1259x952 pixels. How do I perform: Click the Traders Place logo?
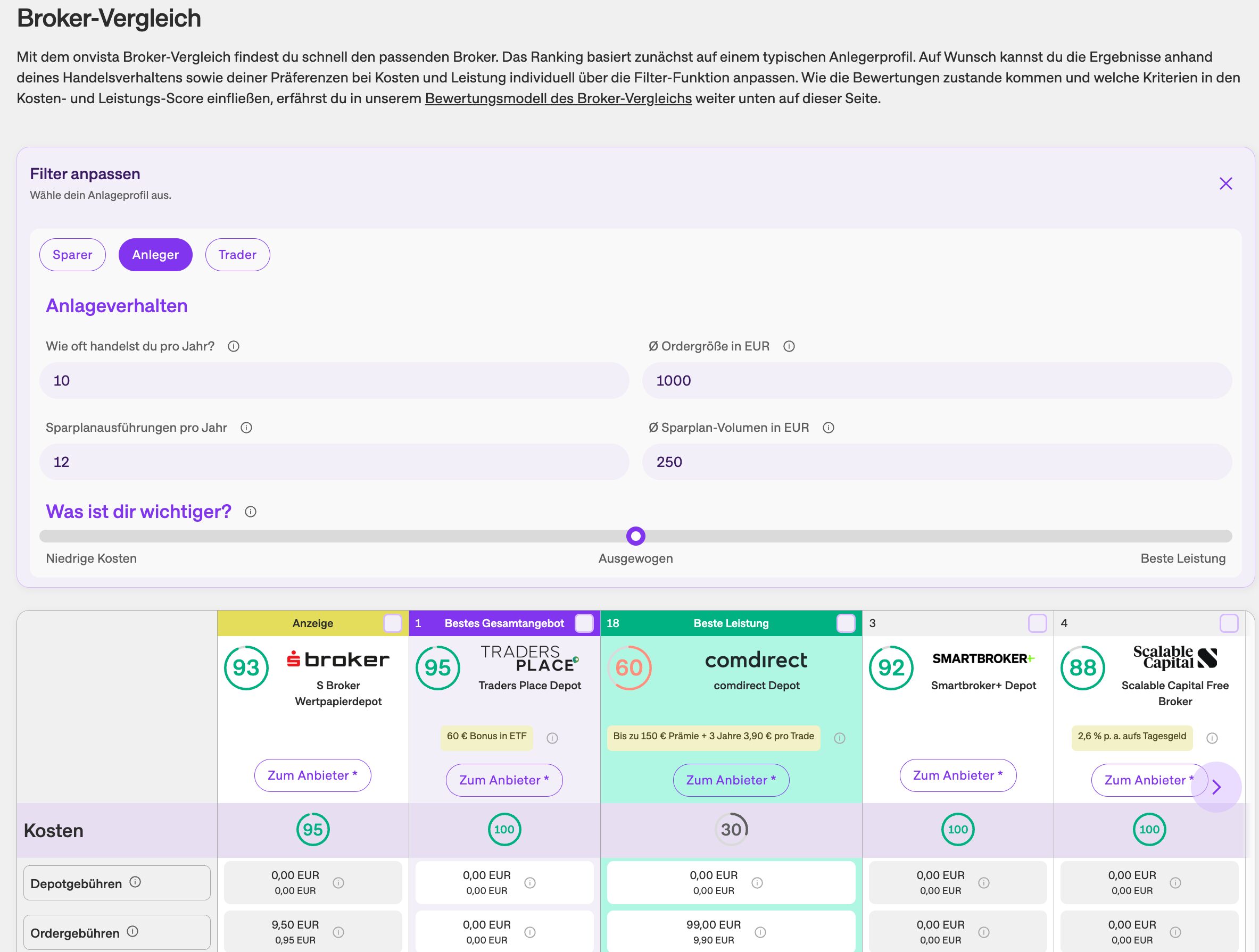530,658
